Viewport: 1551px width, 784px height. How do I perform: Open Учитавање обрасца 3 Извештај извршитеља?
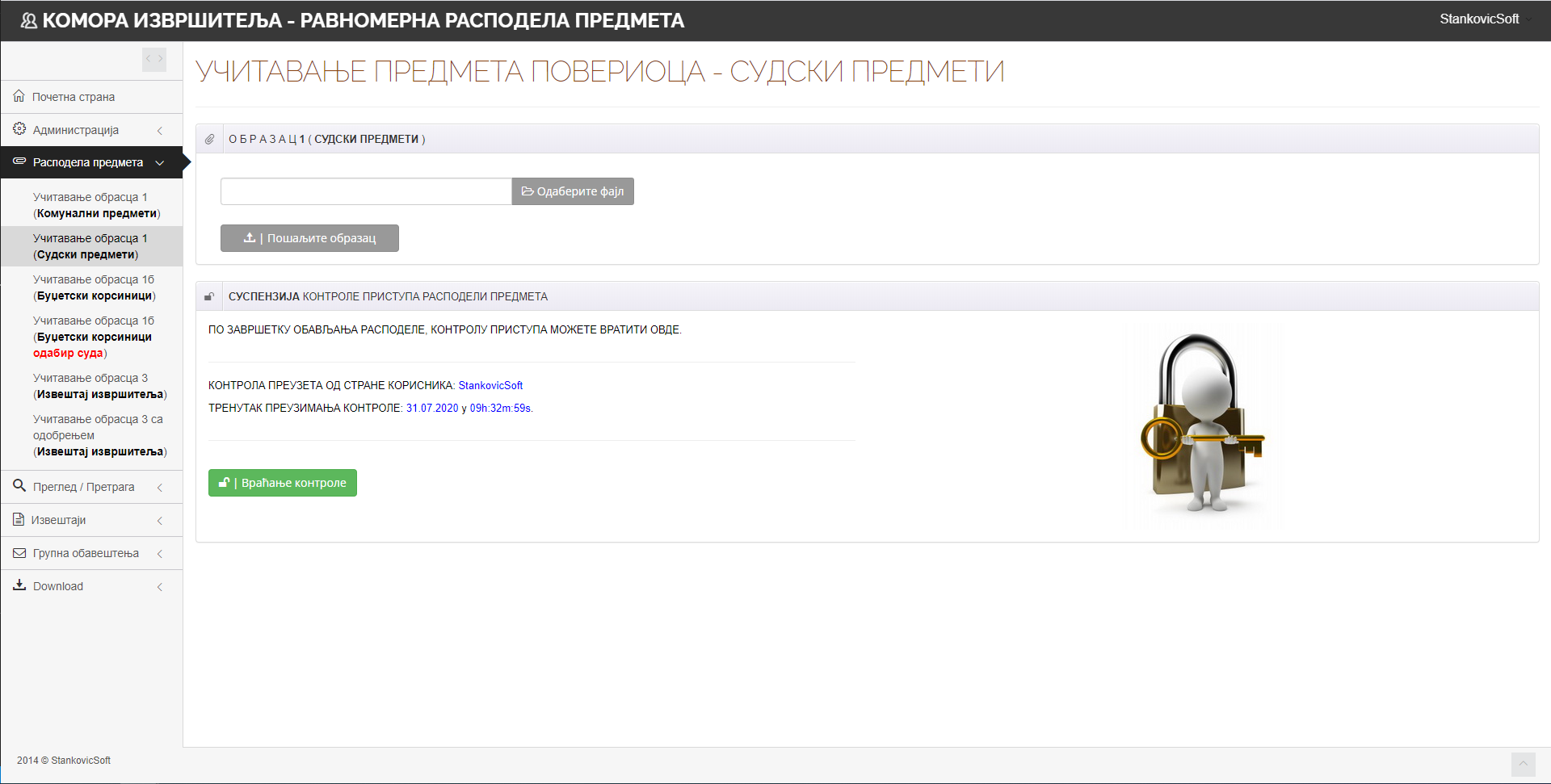(x=99, y=386)
